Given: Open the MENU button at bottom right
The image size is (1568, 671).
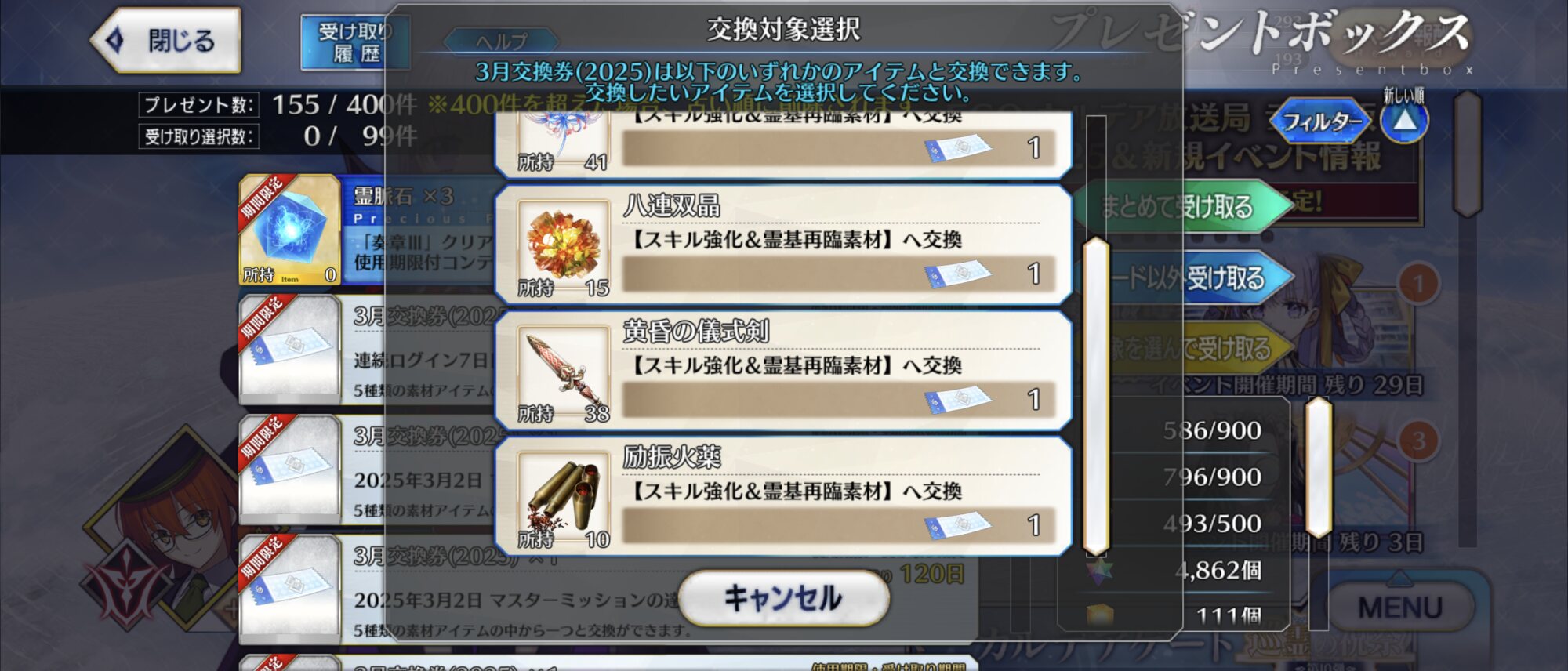Looking at the screenshot, I should (1400, 608).
